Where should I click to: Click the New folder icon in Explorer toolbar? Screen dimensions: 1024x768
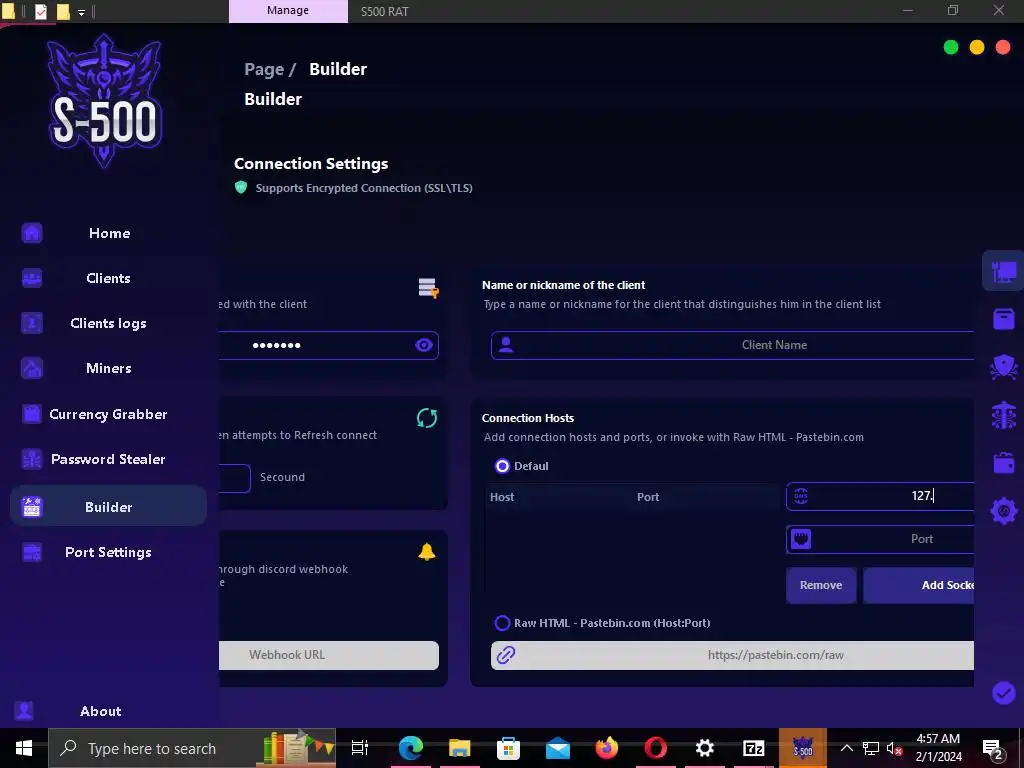(63, 12)
